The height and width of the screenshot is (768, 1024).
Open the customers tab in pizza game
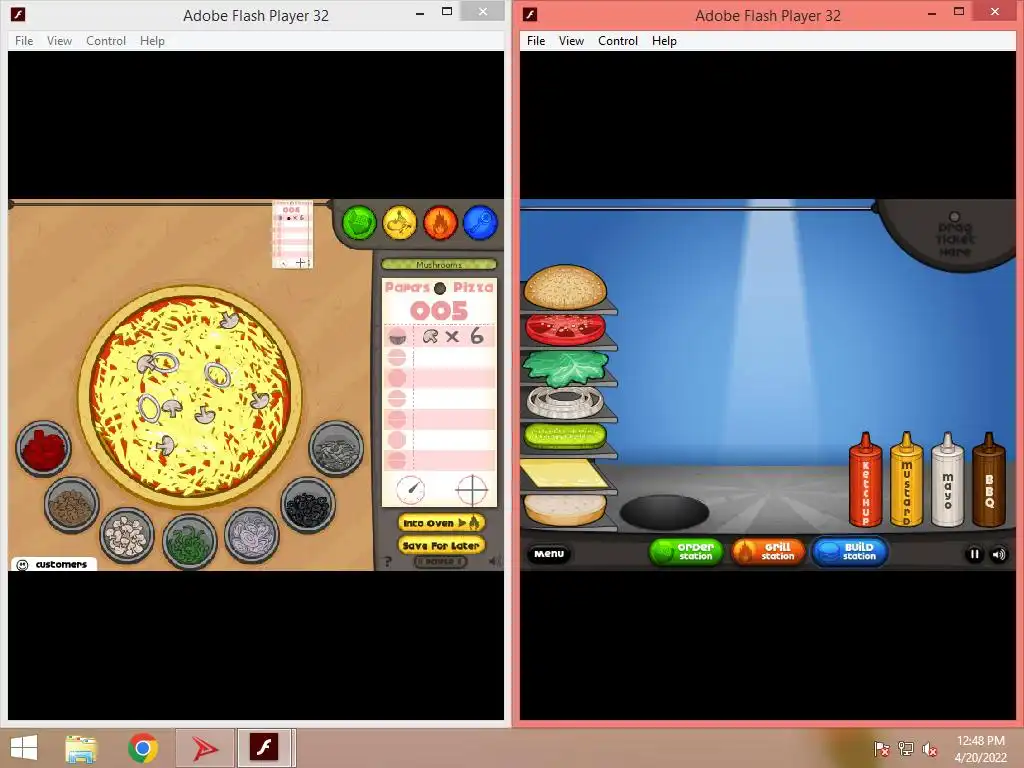click(x=54, y=564)
